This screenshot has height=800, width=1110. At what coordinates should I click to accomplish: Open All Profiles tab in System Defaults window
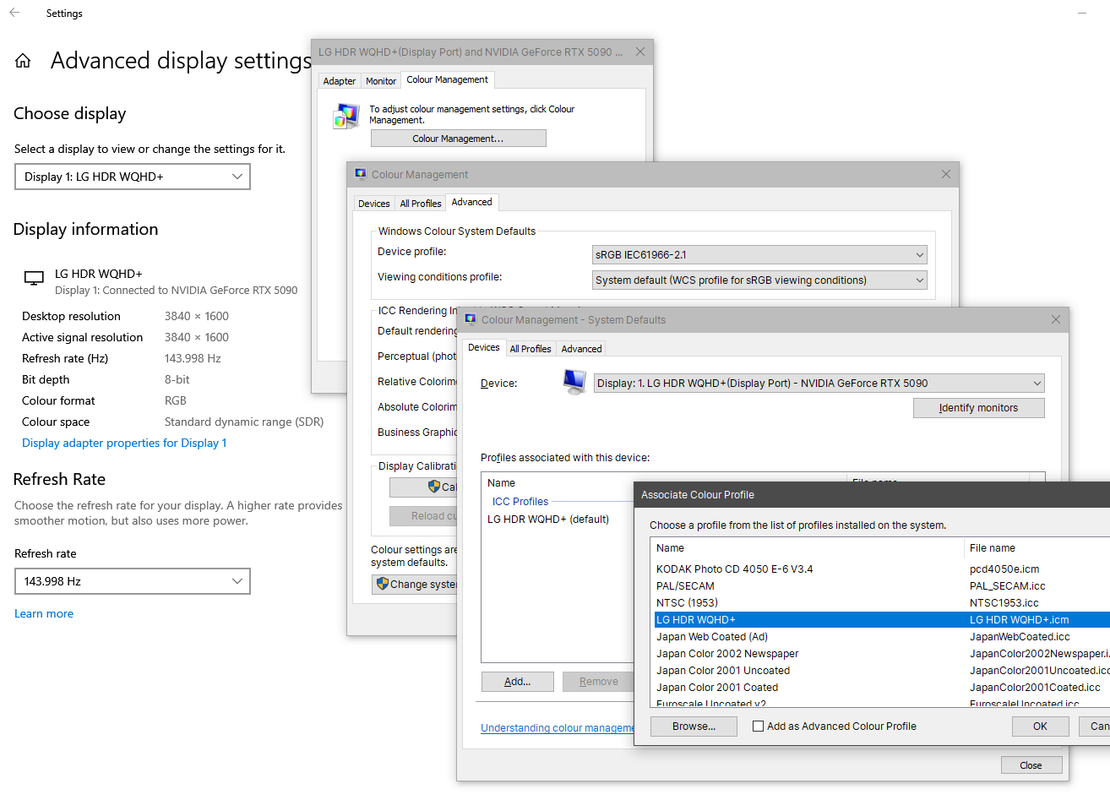tap(530, 348)
